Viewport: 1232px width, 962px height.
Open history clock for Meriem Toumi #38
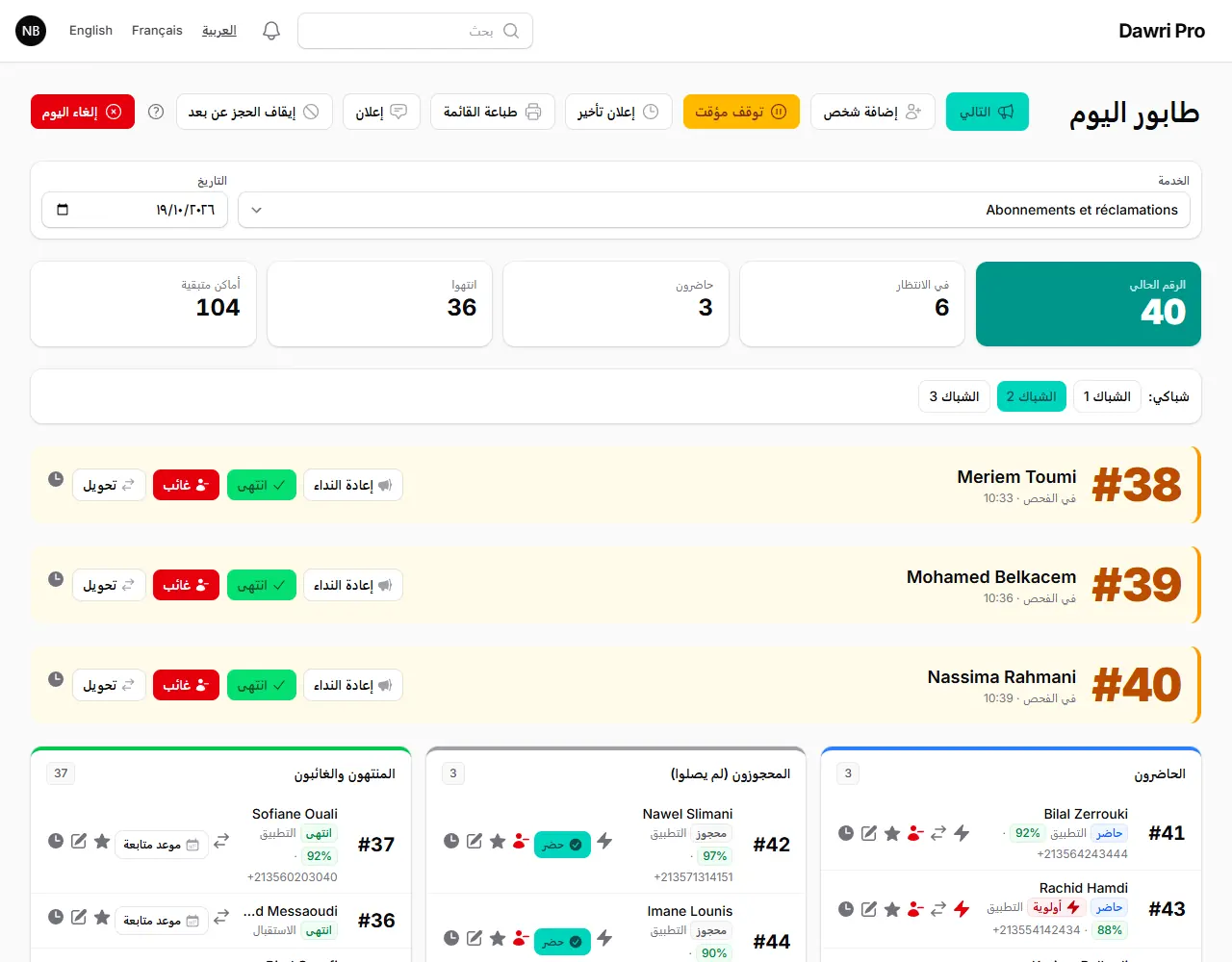tap(56, 479)
